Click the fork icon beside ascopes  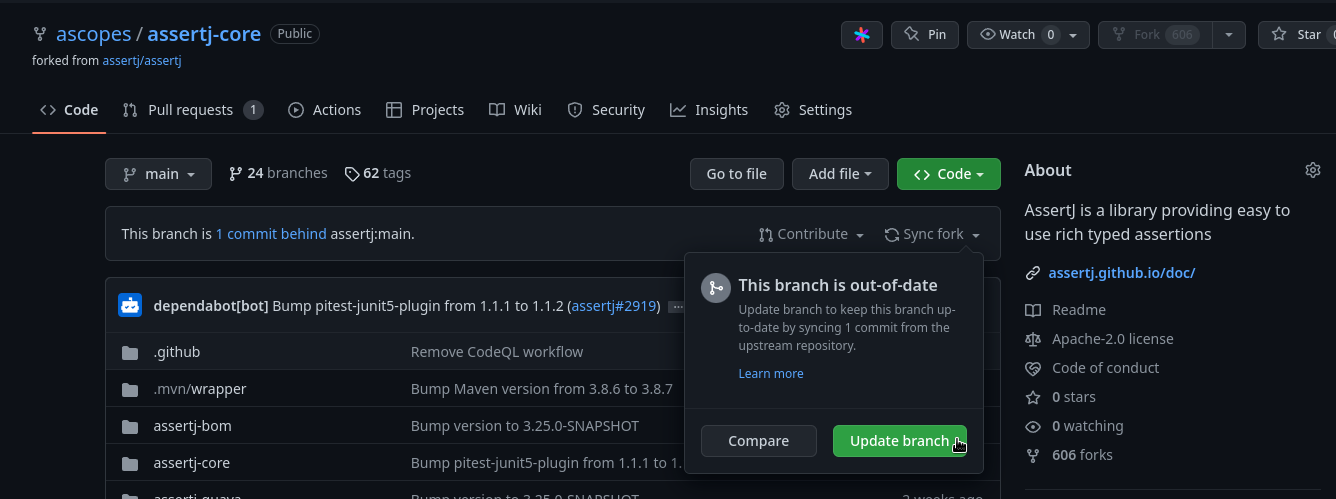[39, 34]
